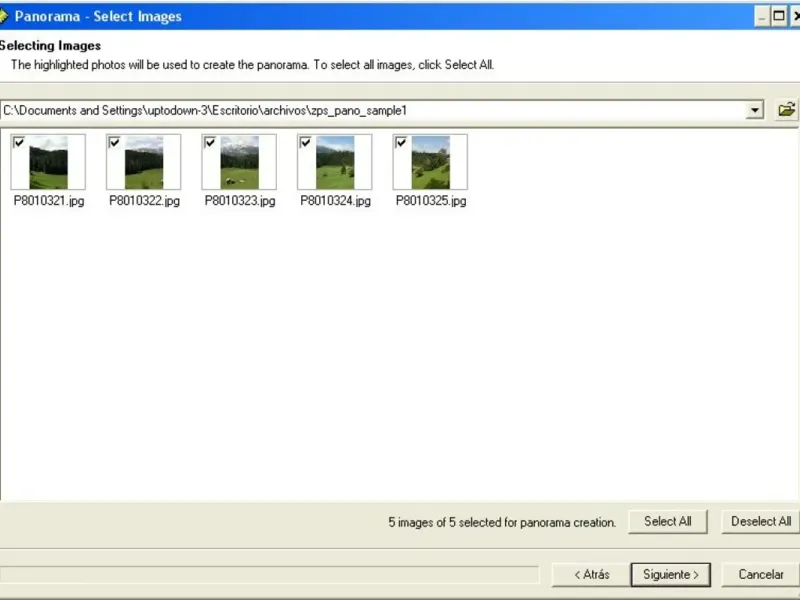
Task: Select the P8010325.jpg thumbnail image
Action: [x=431, y=162]
